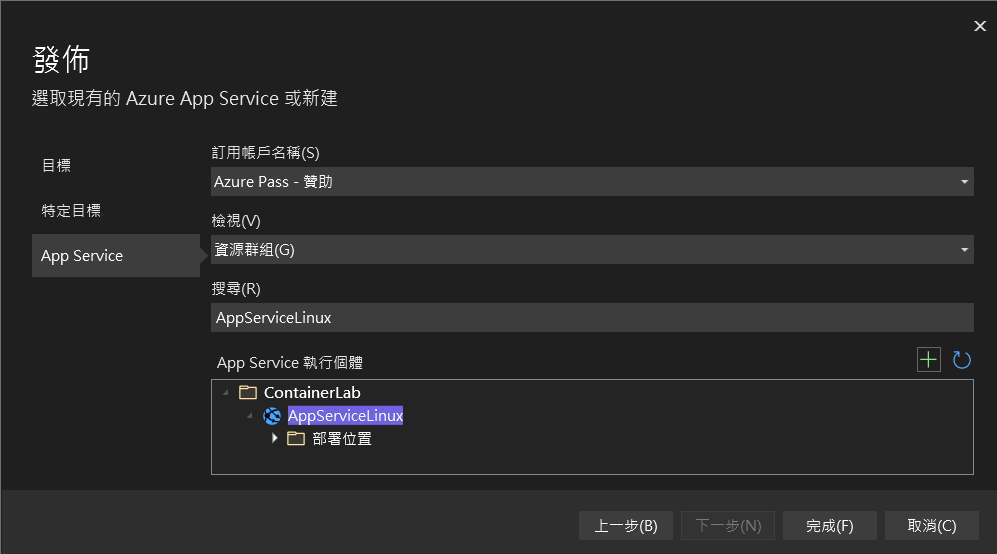
Task: Click the App Service 執行個體 heading
Action: coord(290,363)
